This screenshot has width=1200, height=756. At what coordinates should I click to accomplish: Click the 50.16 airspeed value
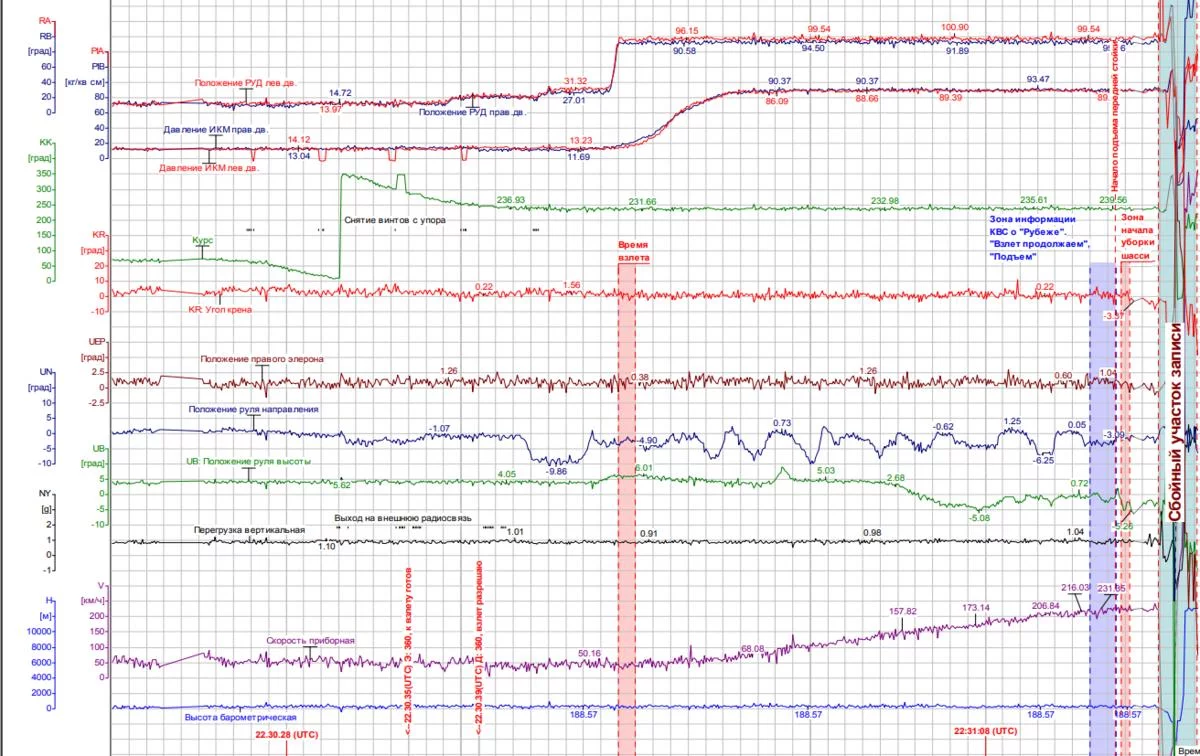point(590,653)
